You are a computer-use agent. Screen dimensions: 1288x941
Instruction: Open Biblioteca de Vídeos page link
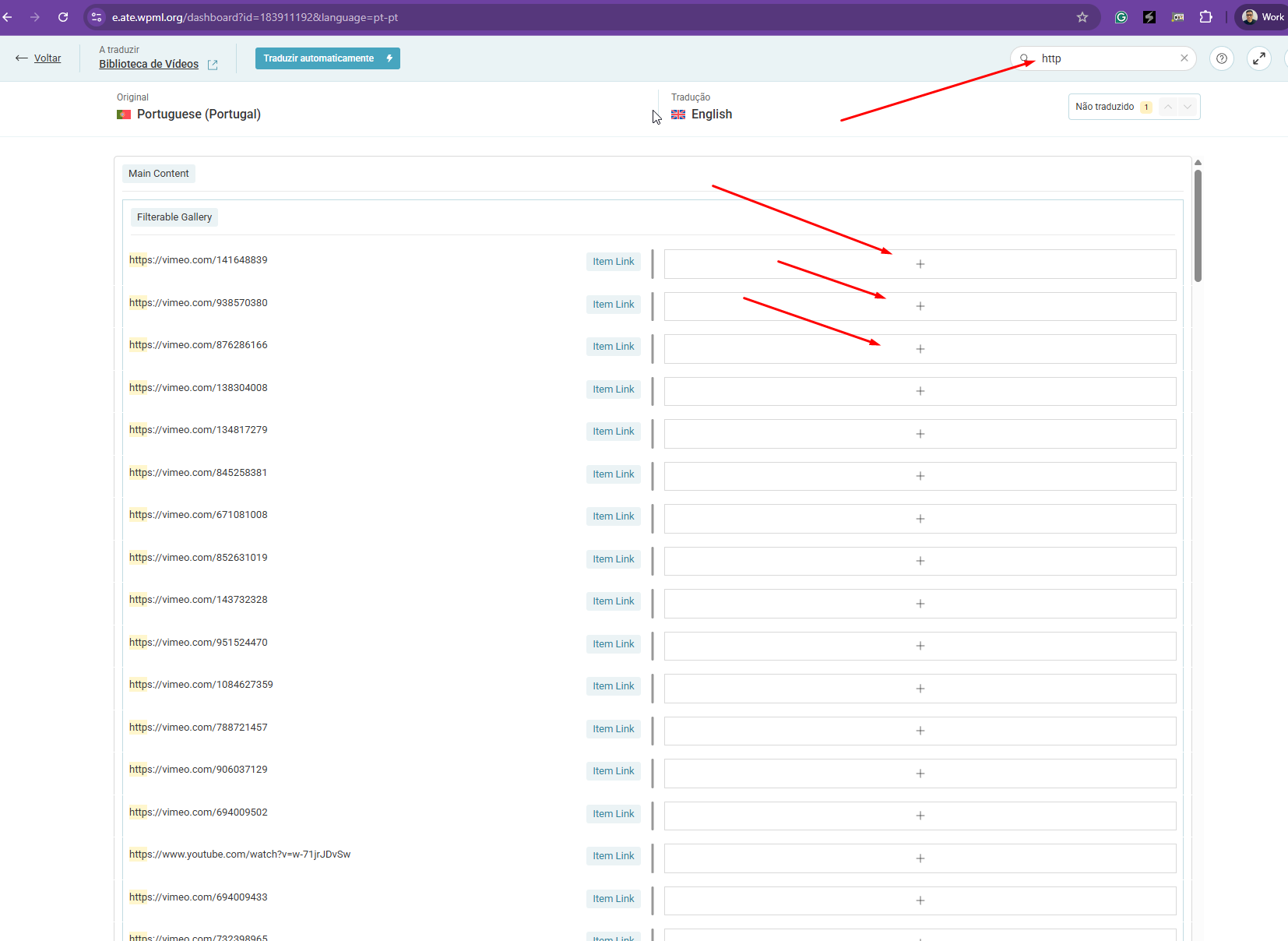tap(149, 65)
